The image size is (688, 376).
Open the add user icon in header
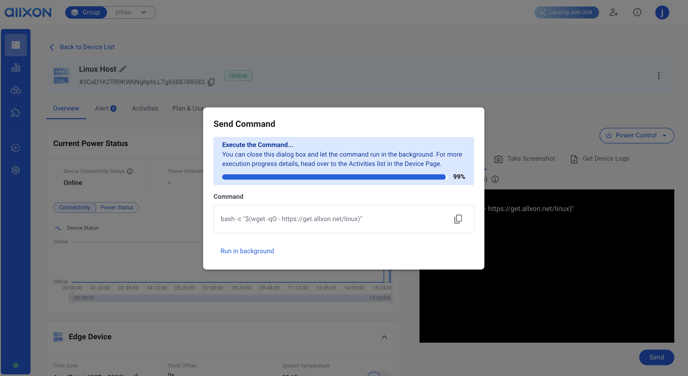click(x=613, y=12)
